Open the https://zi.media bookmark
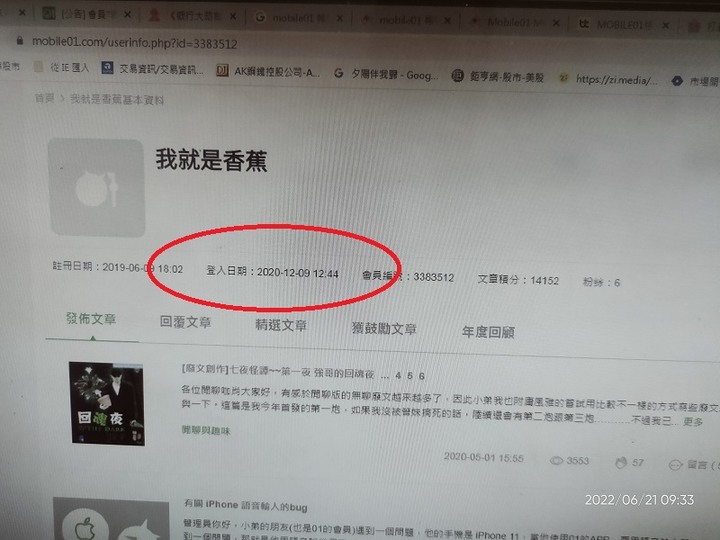 coord(609,79)
